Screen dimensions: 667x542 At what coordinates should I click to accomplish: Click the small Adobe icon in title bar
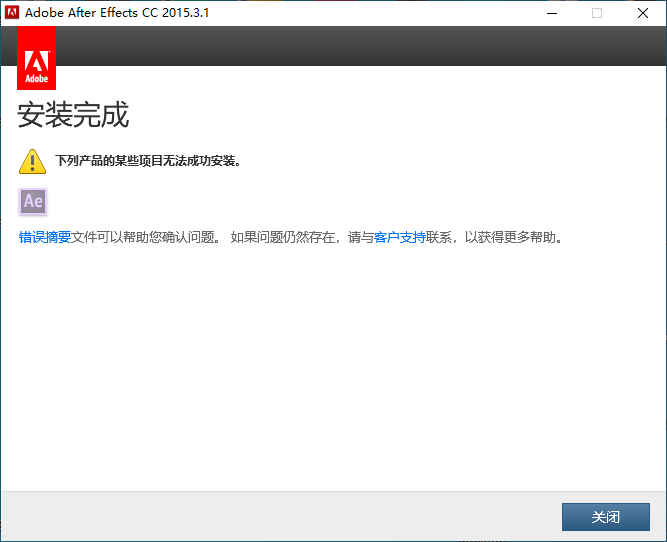[11, 13]
